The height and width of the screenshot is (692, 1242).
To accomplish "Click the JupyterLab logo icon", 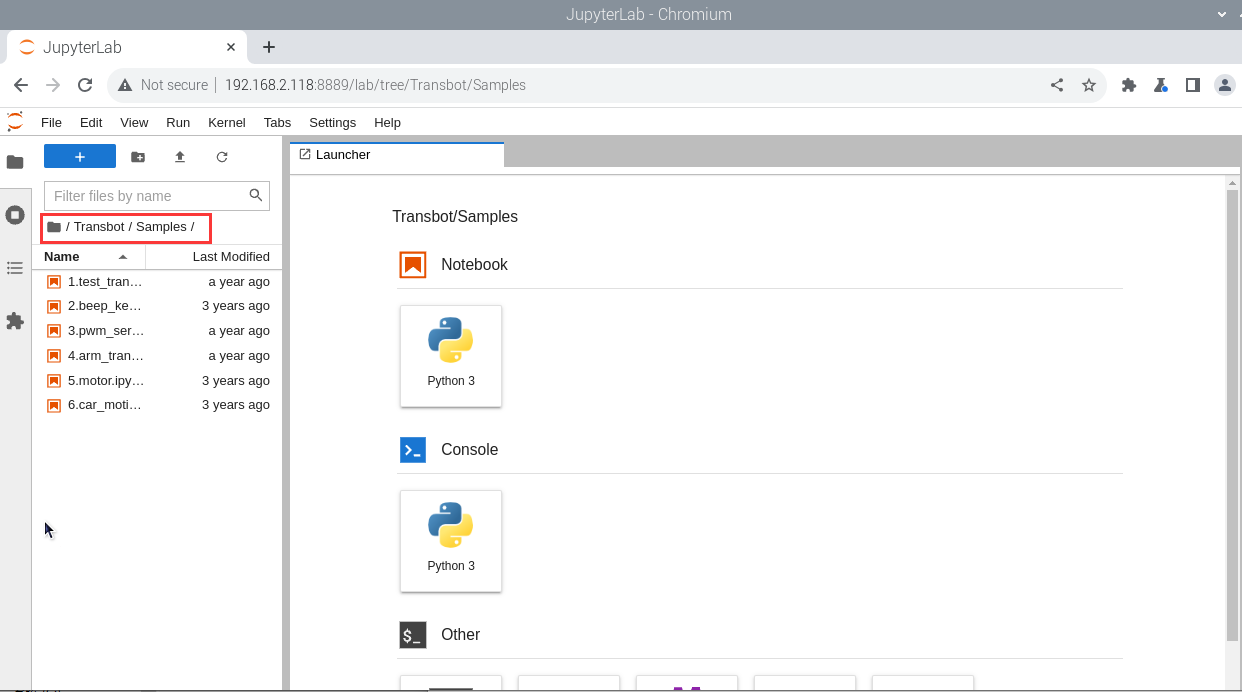I will [x=15, y=122].
